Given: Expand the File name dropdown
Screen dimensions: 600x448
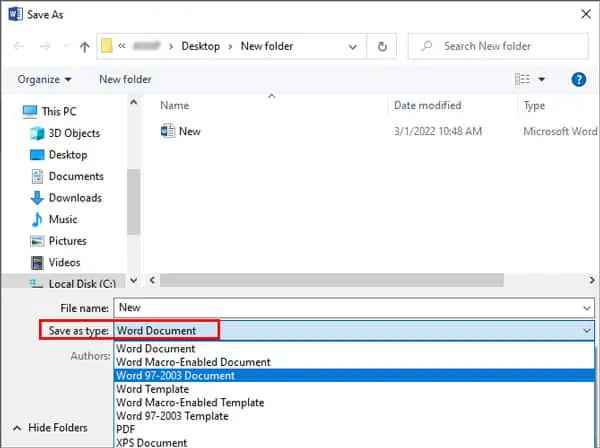Looking at the screenshot, I should 586,308.
